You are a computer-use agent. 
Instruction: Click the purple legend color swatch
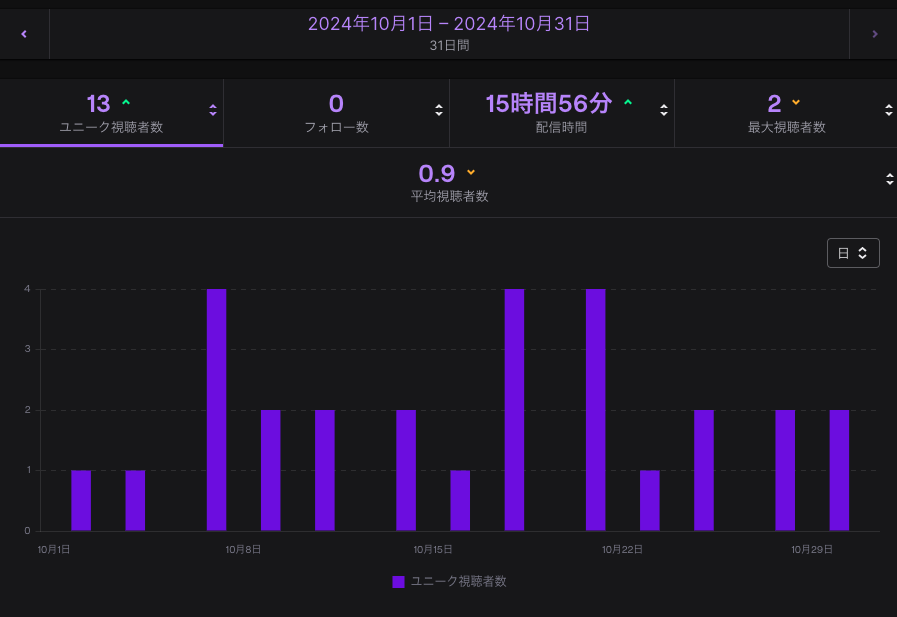click(398, 581)
